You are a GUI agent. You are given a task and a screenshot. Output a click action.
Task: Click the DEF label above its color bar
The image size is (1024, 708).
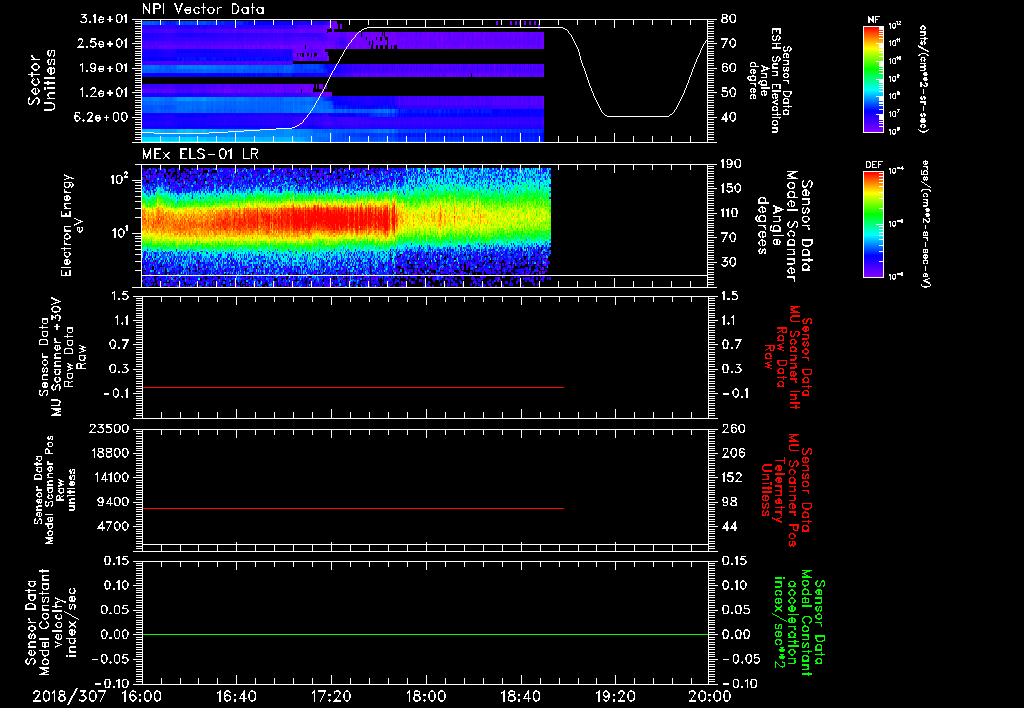(x=873, y=165)
